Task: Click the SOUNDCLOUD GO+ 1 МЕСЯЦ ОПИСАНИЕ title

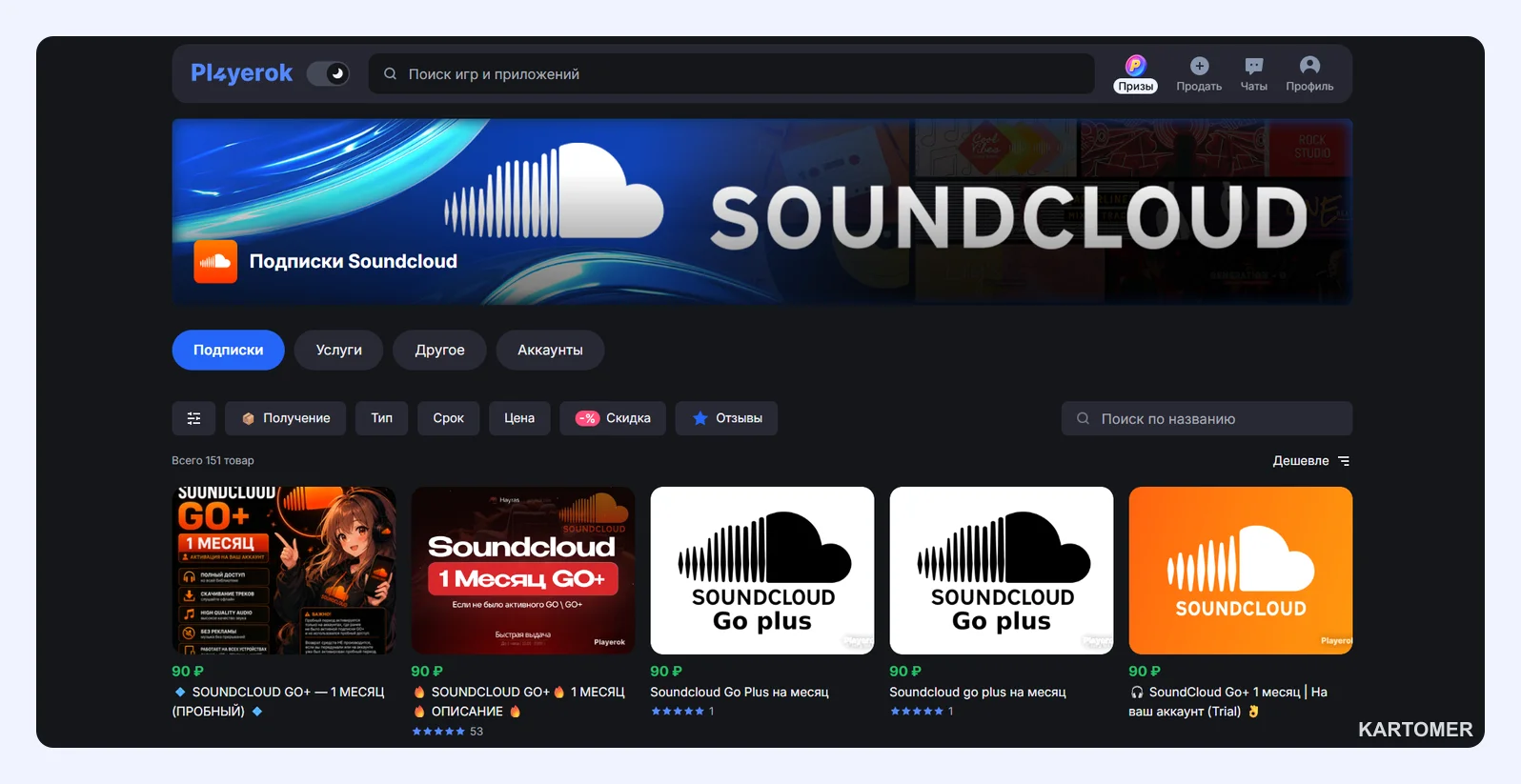Action: (x=518, y=701)
